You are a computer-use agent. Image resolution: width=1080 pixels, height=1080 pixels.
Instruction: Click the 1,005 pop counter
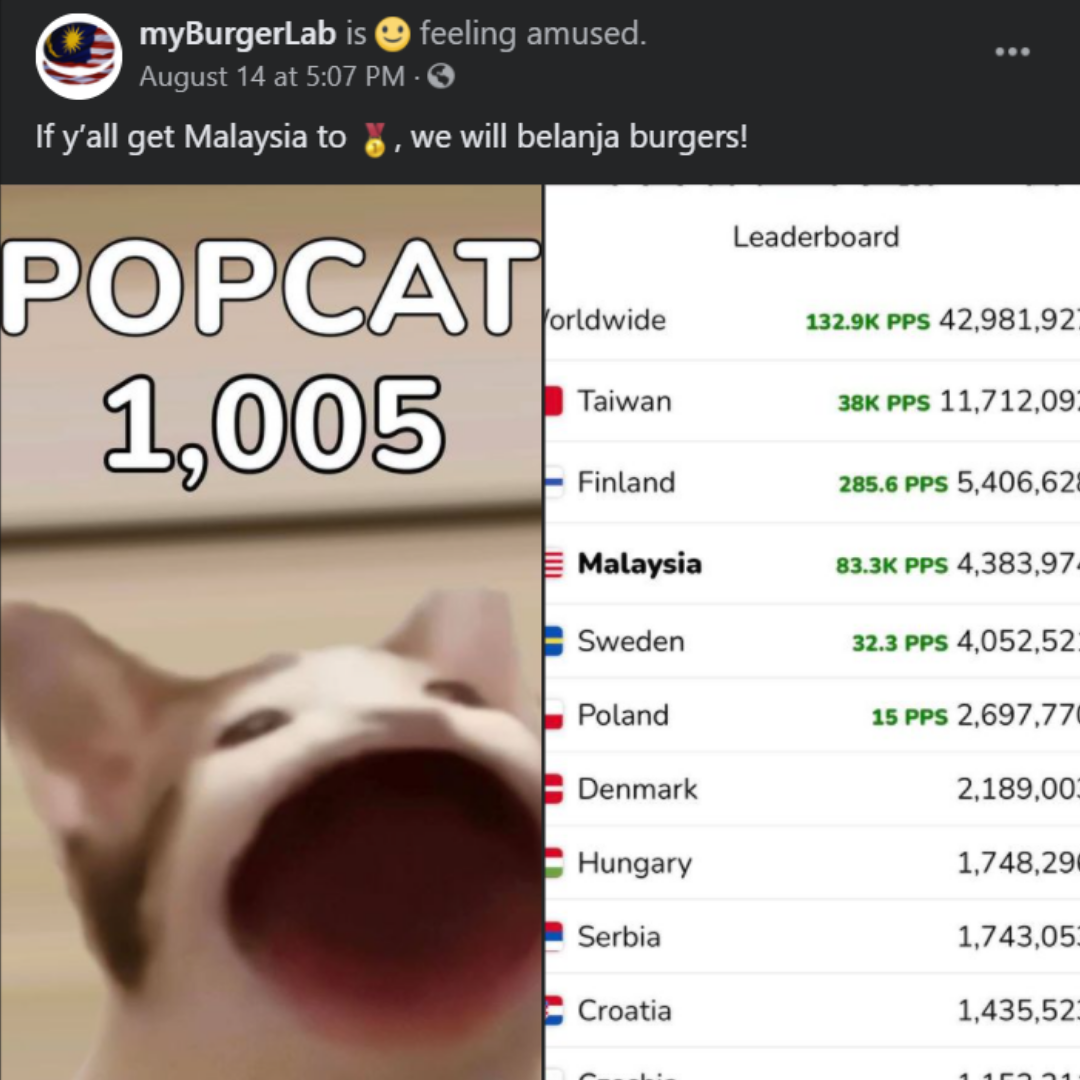tap(274, 428)
